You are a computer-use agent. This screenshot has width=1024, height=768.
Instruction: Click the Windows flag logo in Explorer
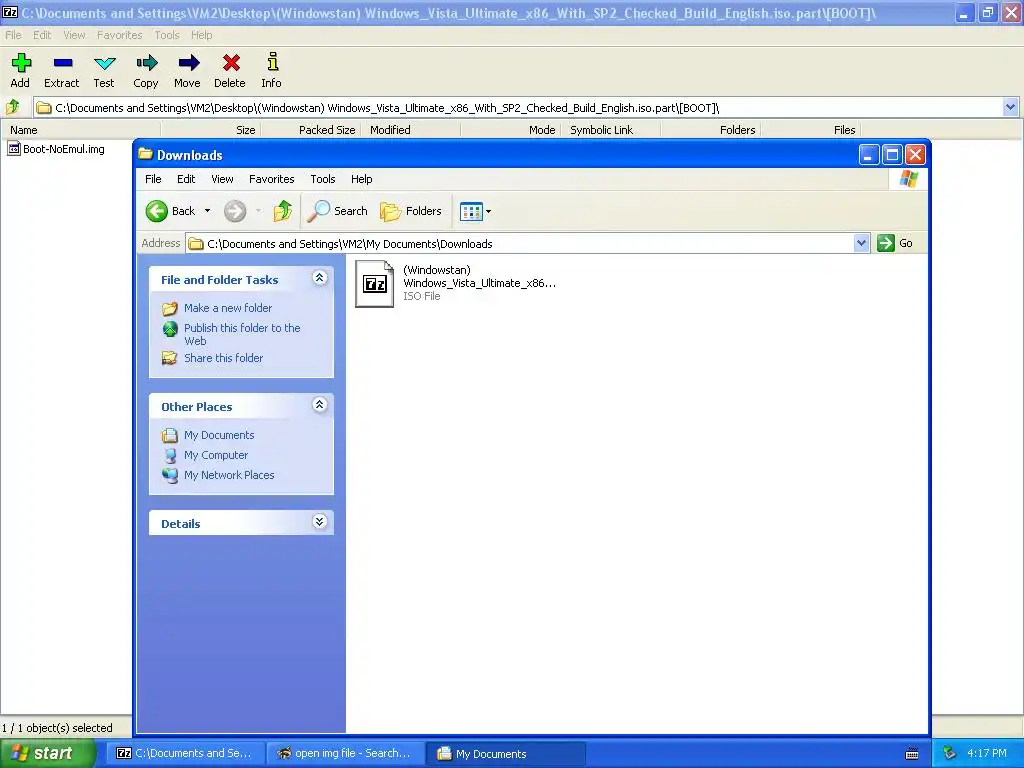click(908, 179)
